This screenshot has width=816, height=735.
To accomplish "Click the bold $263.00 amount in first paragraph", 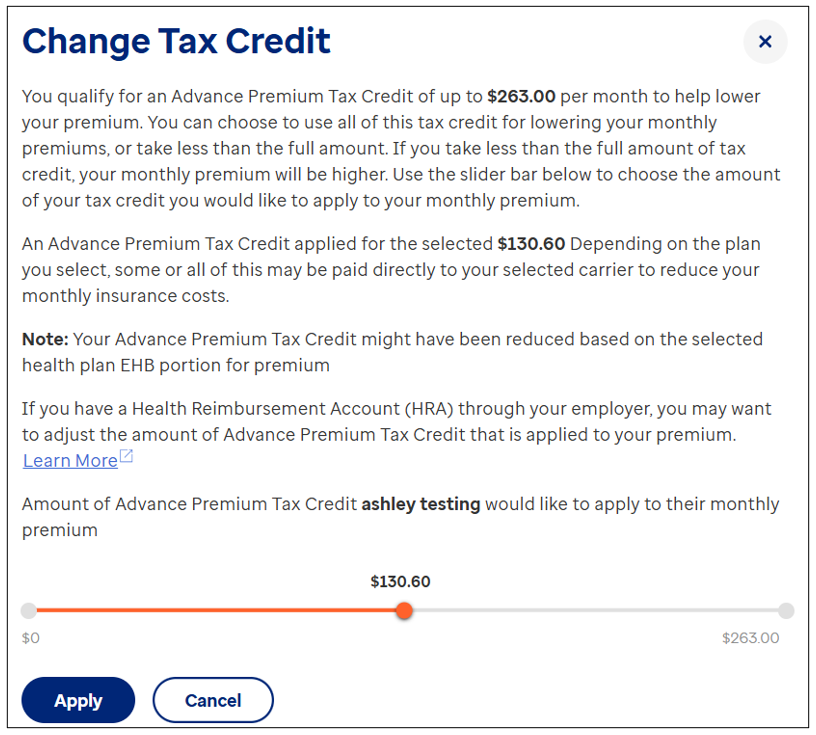I will coord(521,96).
